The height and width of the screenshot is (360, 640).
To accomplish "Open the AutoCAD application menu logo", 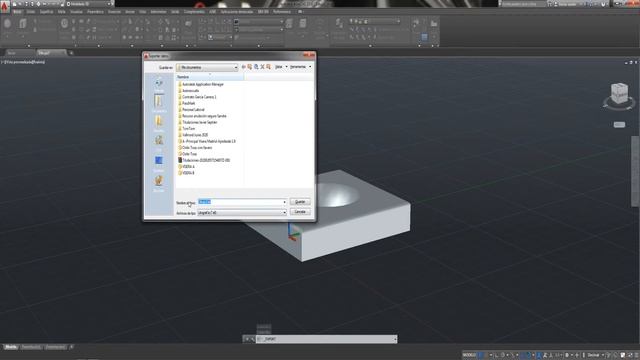I will coord(5,7).
